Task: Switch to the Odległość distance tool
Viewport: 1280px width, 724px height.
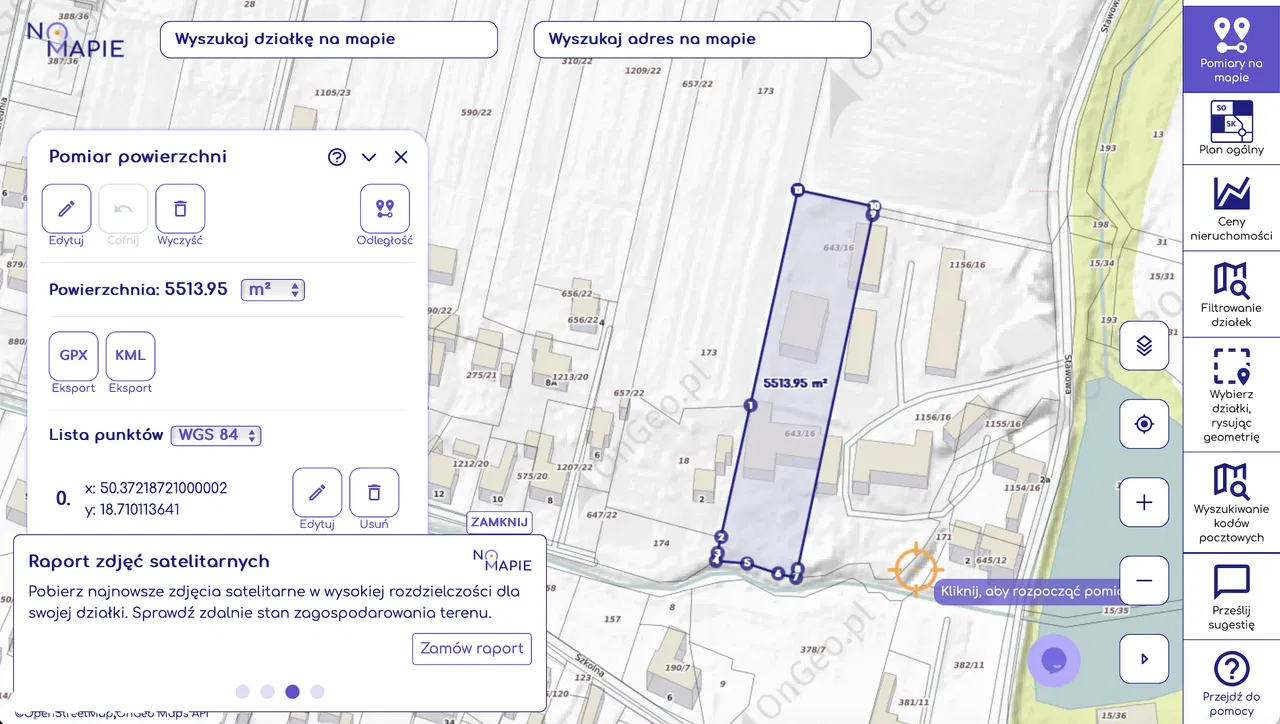Action: tap(384, 209)
